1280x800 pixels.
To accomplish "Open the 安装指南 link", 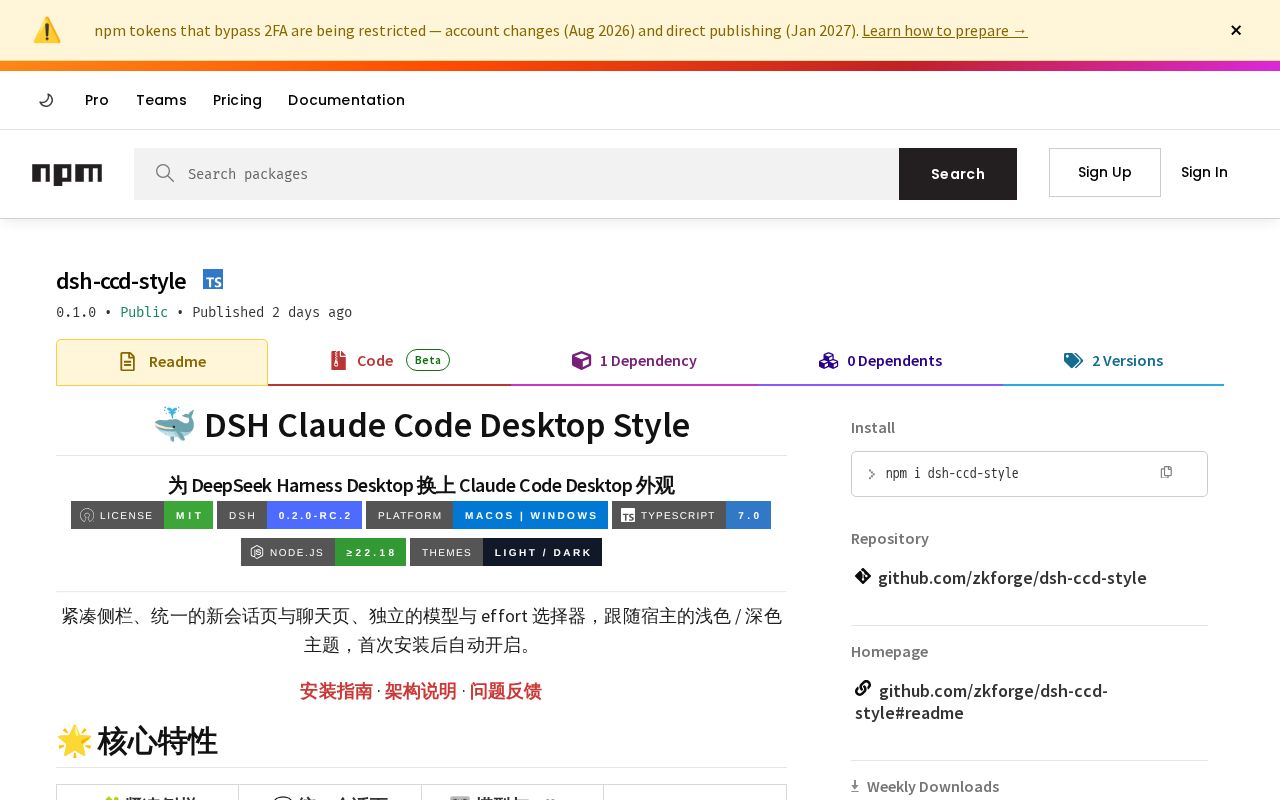I will coord(336,691).
